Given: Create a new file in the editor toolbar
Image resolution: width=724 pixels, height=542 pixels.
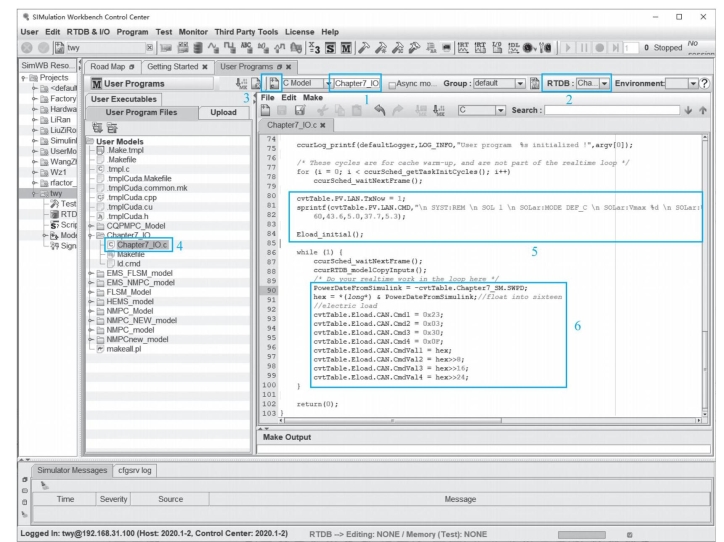Looking at the screenshot, I should coord(265,110).
